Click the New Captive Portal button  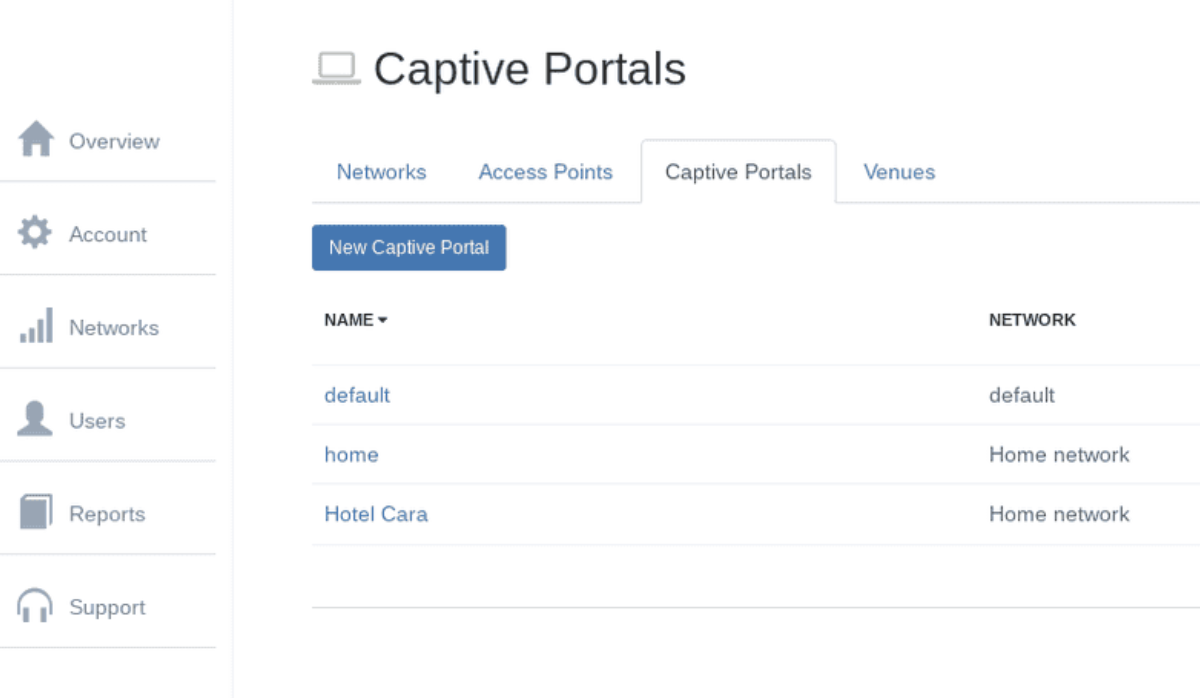409,248
